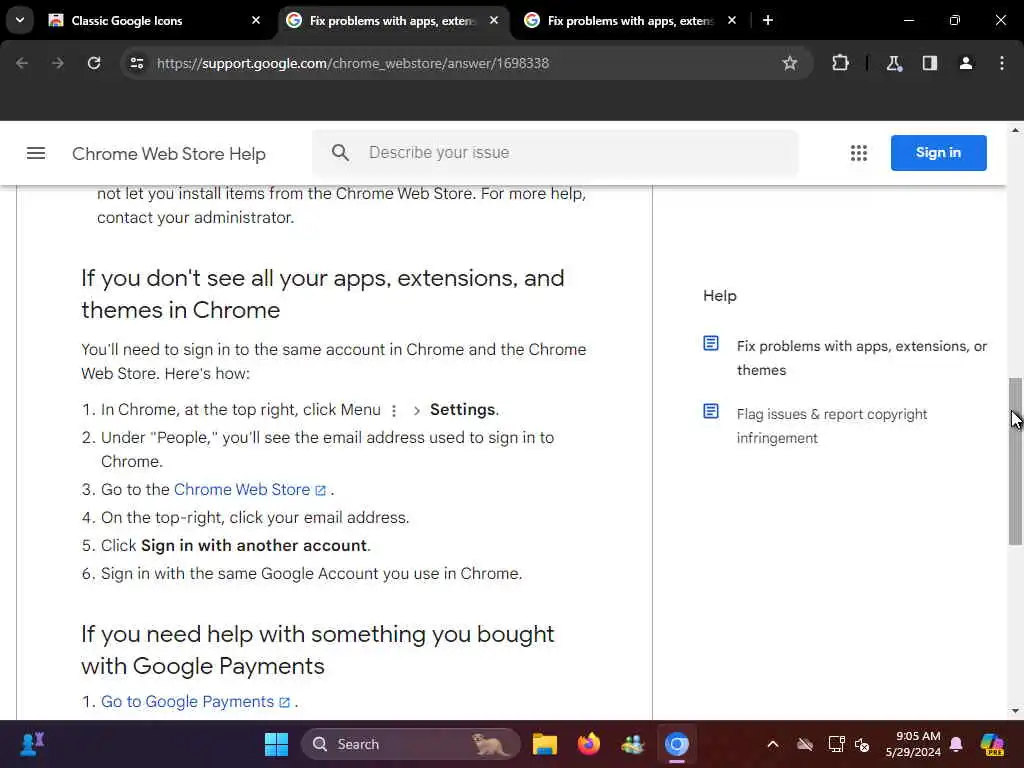This screenshot has width=1024, height=768.
Task: Open the tab search dropdown arrow
Action: point(20,20)
